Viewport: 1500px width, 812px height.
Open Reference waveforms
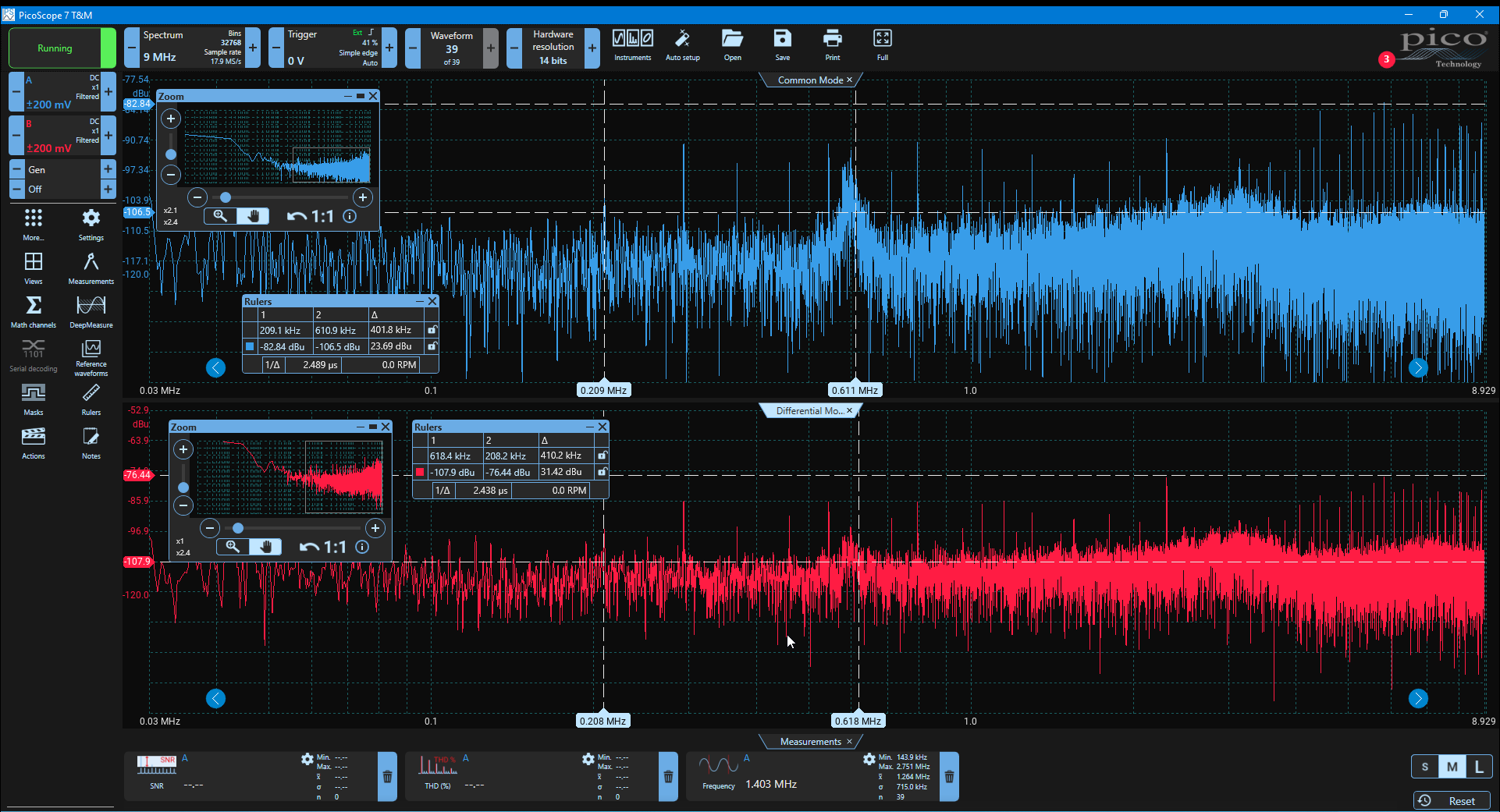pos(91,357)
